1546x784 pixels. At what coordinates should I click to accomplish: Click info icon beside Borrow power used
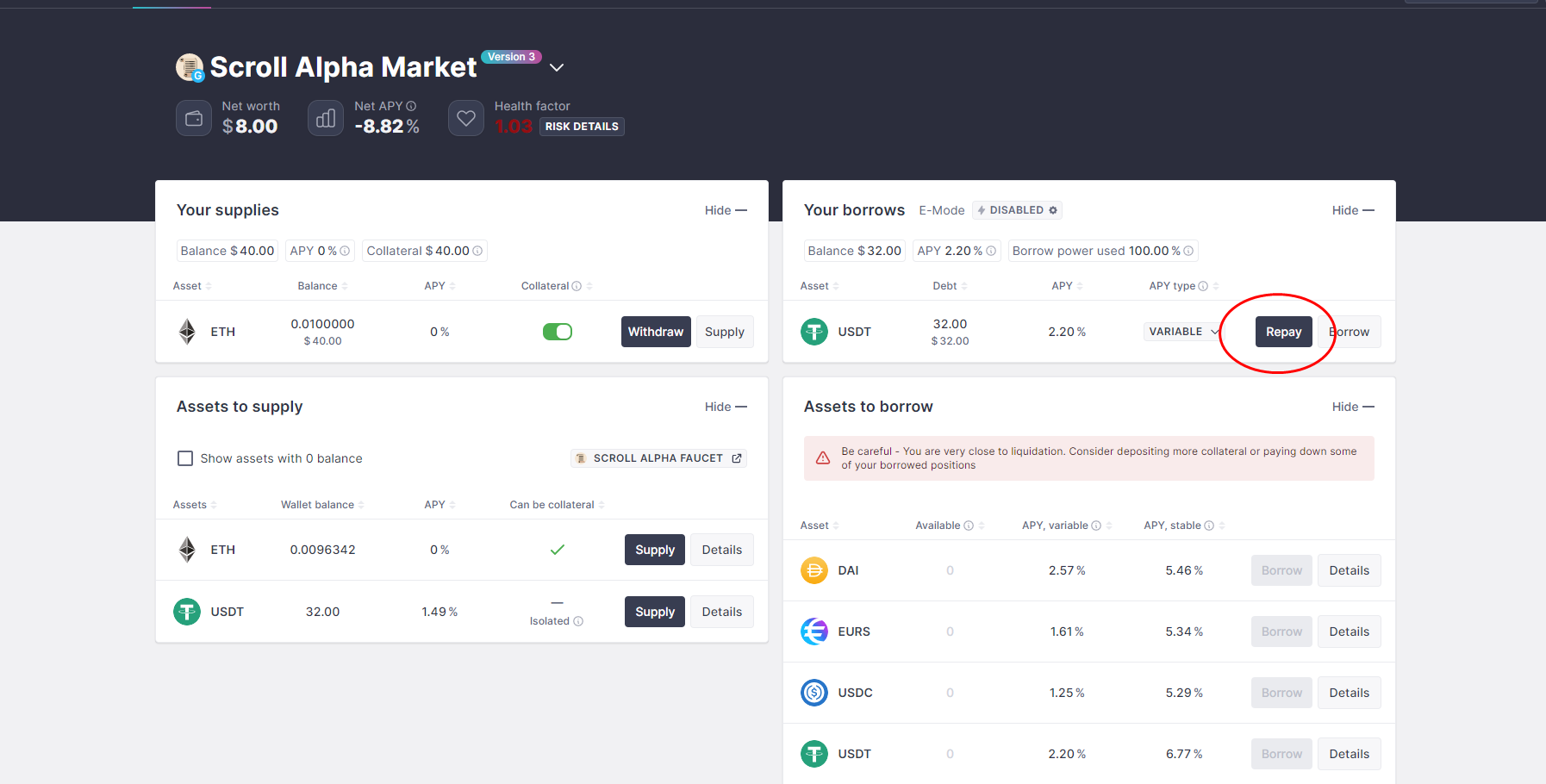(1188, 251)
